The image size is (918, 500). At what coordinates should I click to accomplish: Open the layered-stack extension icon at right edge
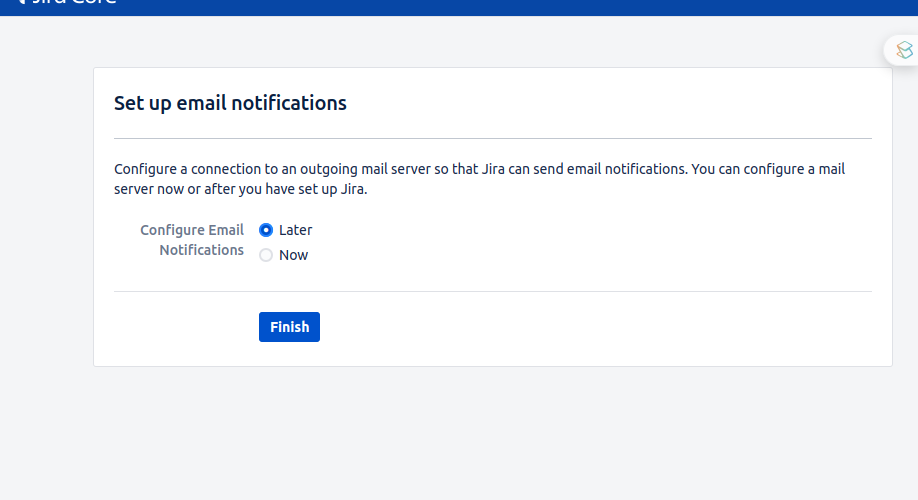pos(905,50)
